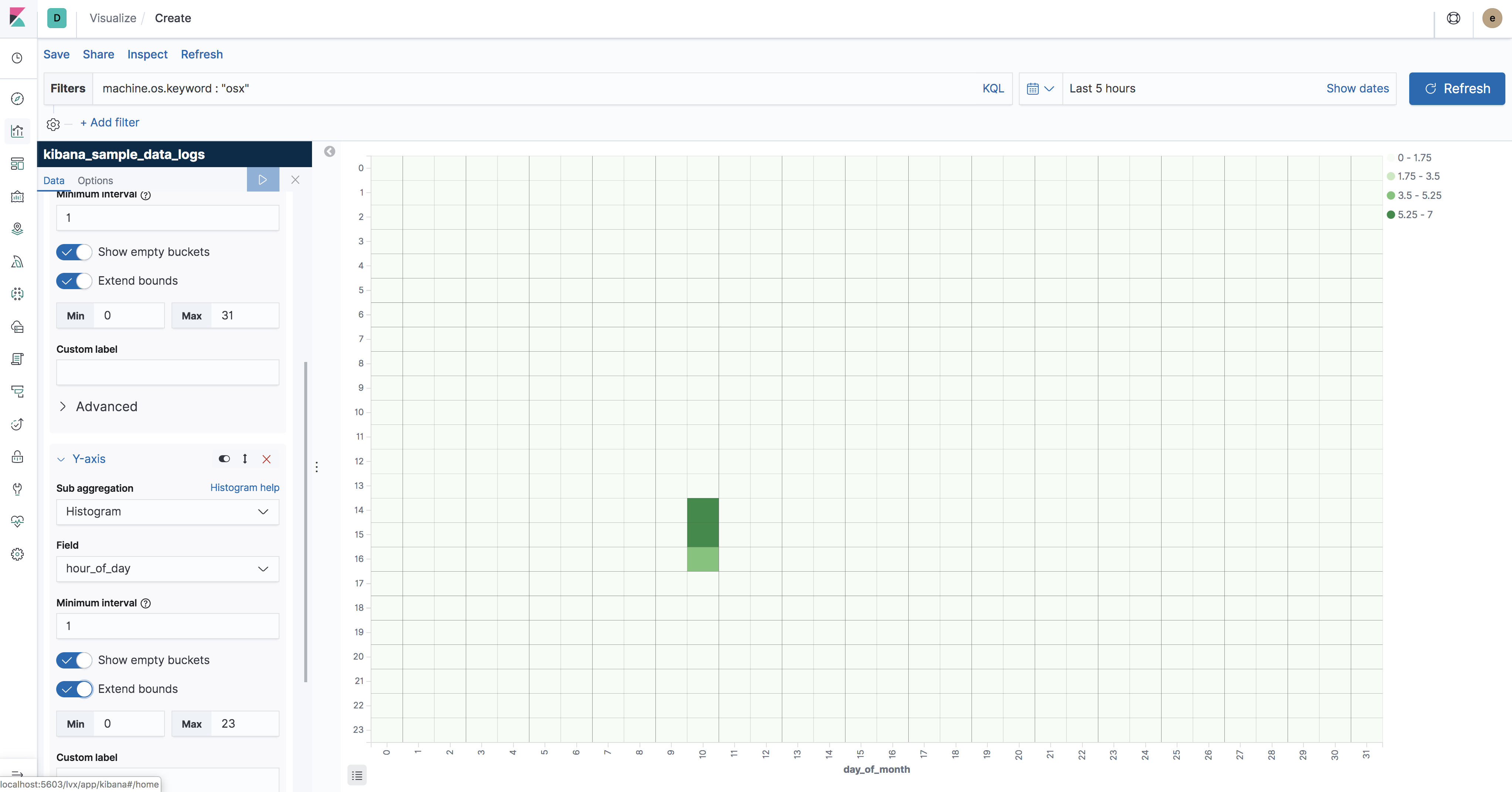Open Stack Monitoring heartbeat icon
The height and width of the screenshot is (792, 1512).
point(17,521)
